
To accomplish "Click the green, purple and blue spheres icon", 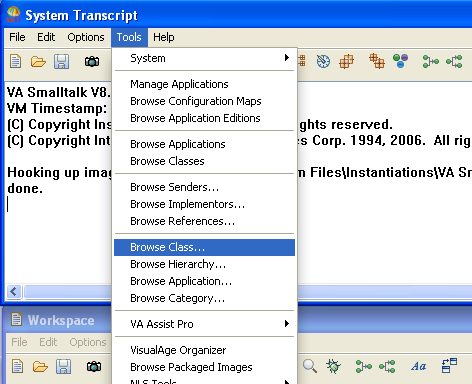I will tap(400, 61).
